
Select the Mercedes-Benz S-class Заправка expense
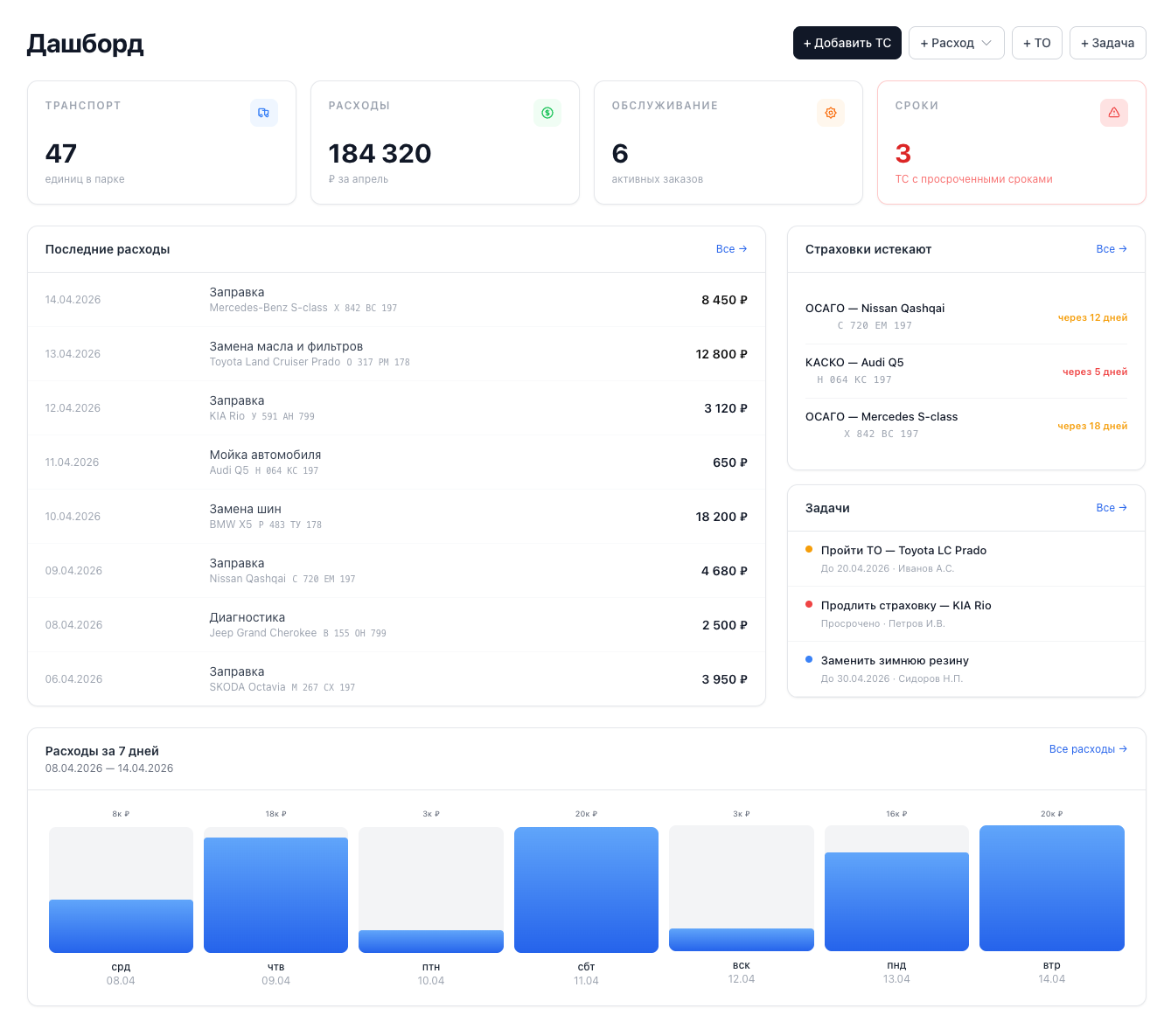click(396, 300)
